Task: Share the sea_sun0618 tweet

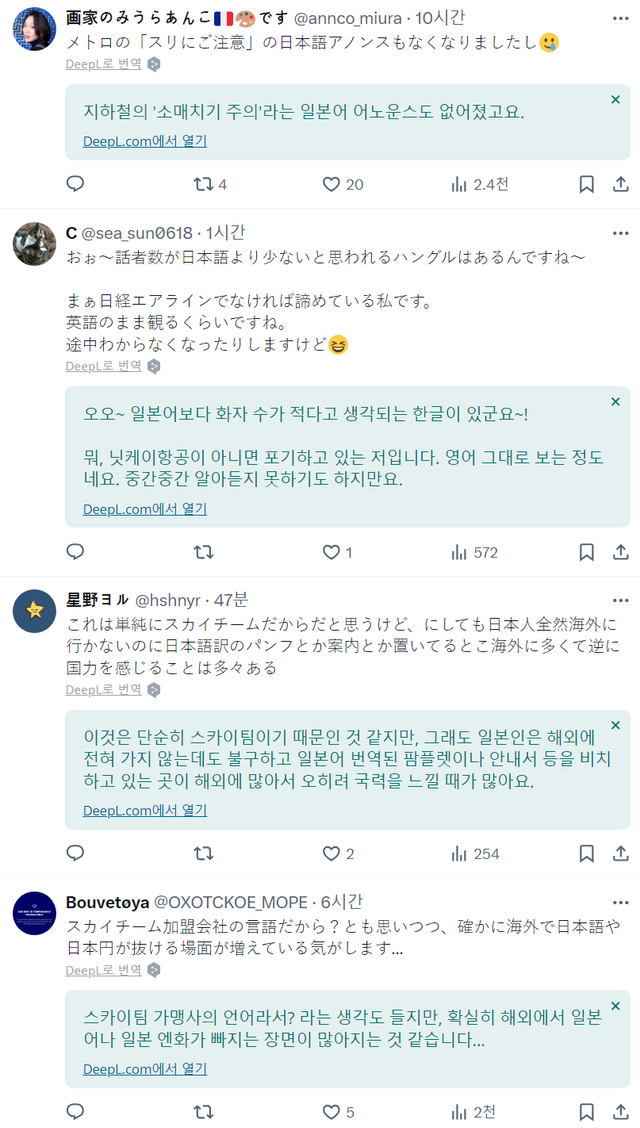Action: click(x=620, y=552)
